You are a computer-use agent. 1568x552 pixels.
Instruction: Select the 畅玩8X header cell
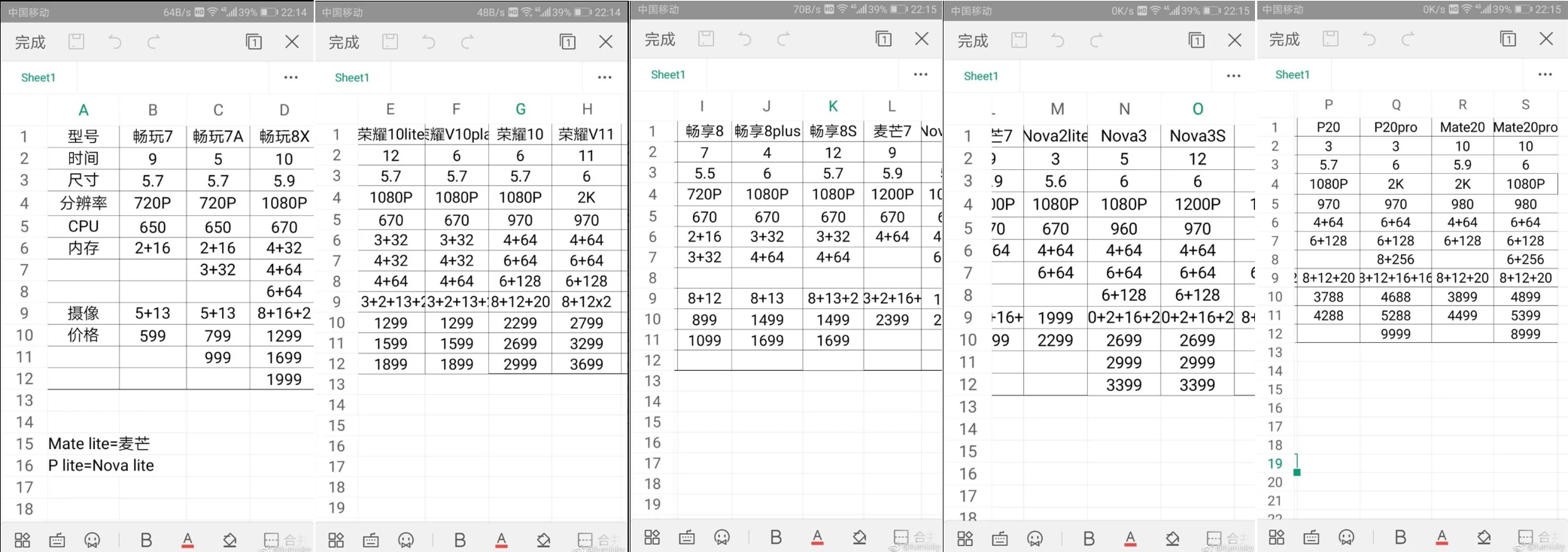(x=284, y=136)
